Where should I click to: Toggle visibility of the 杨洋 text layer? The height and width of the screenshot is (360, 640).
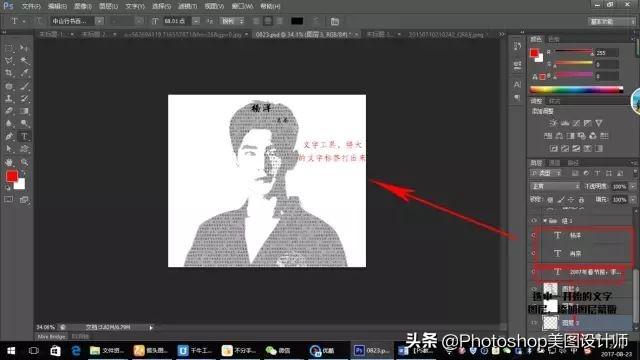click(533, 236)
